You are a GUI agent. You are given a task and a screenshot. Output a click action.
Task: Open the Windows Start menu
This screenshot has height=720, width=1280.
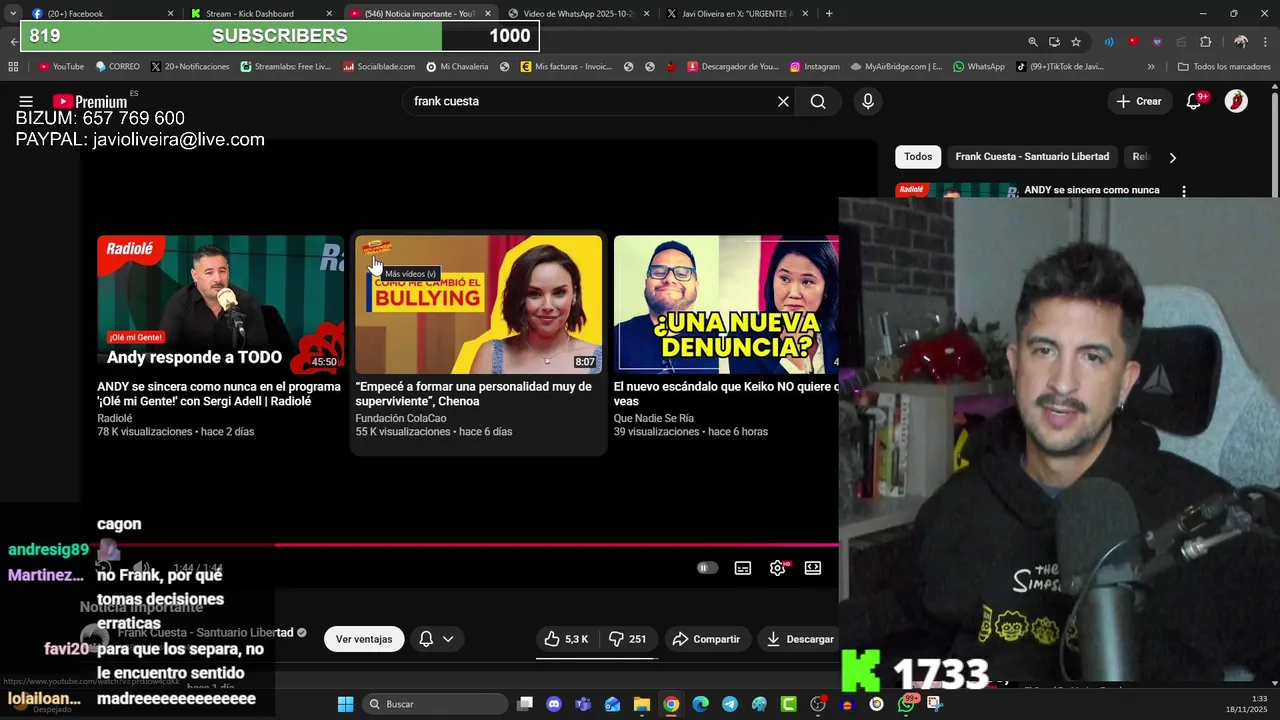345,704
